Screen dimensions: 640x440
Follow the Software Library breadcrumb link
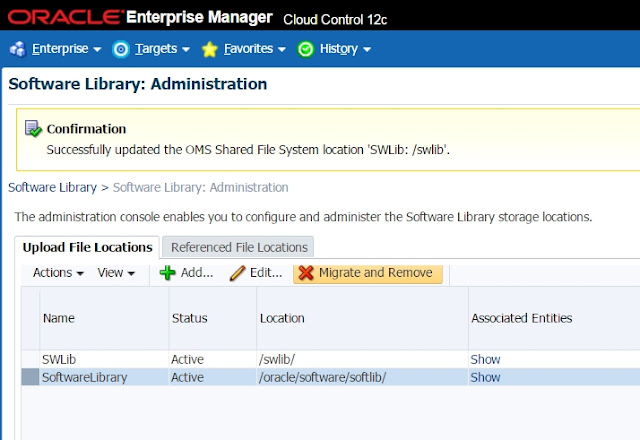51,187
